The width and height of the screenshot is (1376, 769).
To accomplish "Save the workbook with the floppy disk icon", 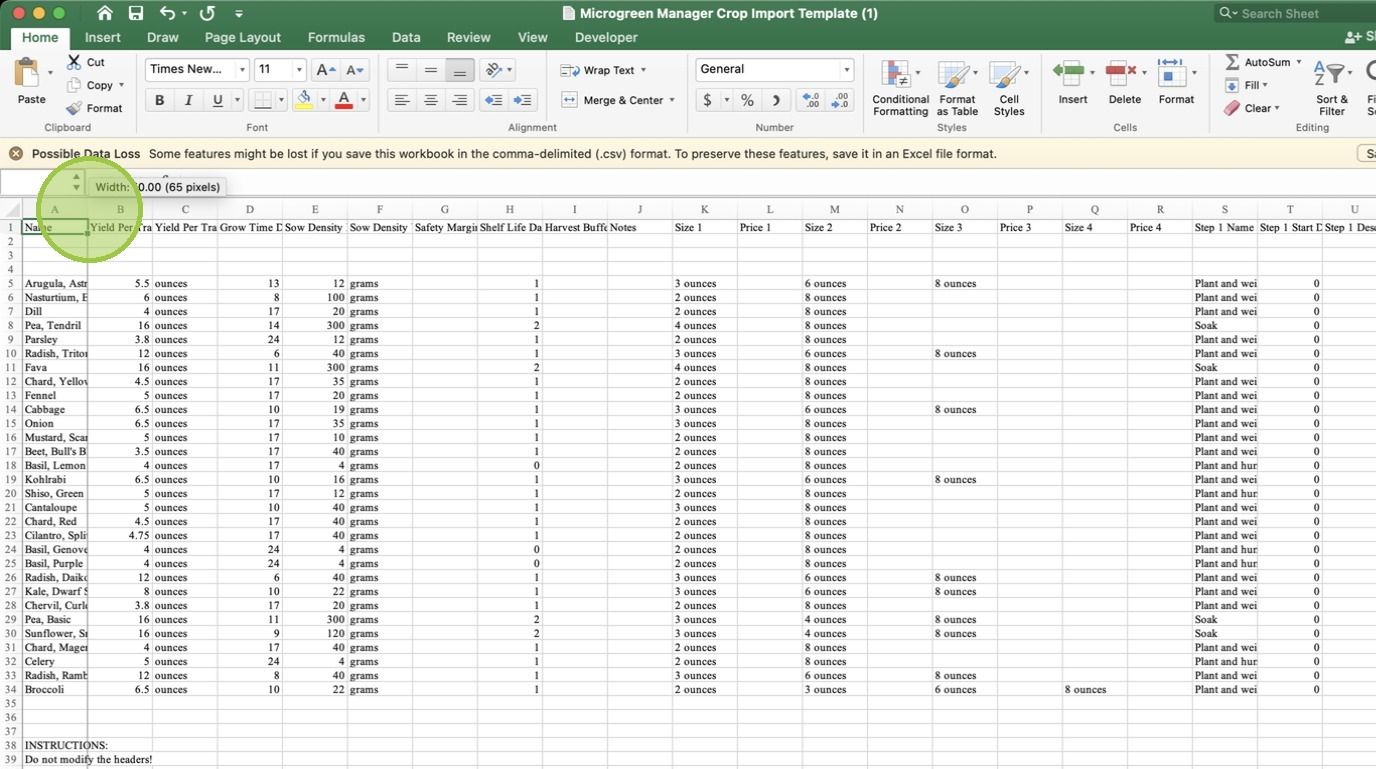I will [136, 13].
